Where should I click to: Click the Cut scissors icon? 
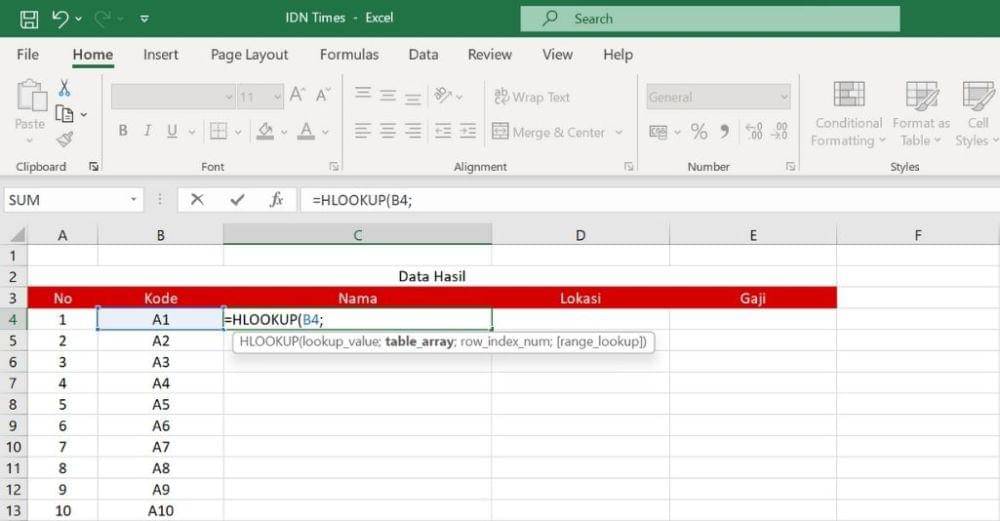[x=65, y=88]
